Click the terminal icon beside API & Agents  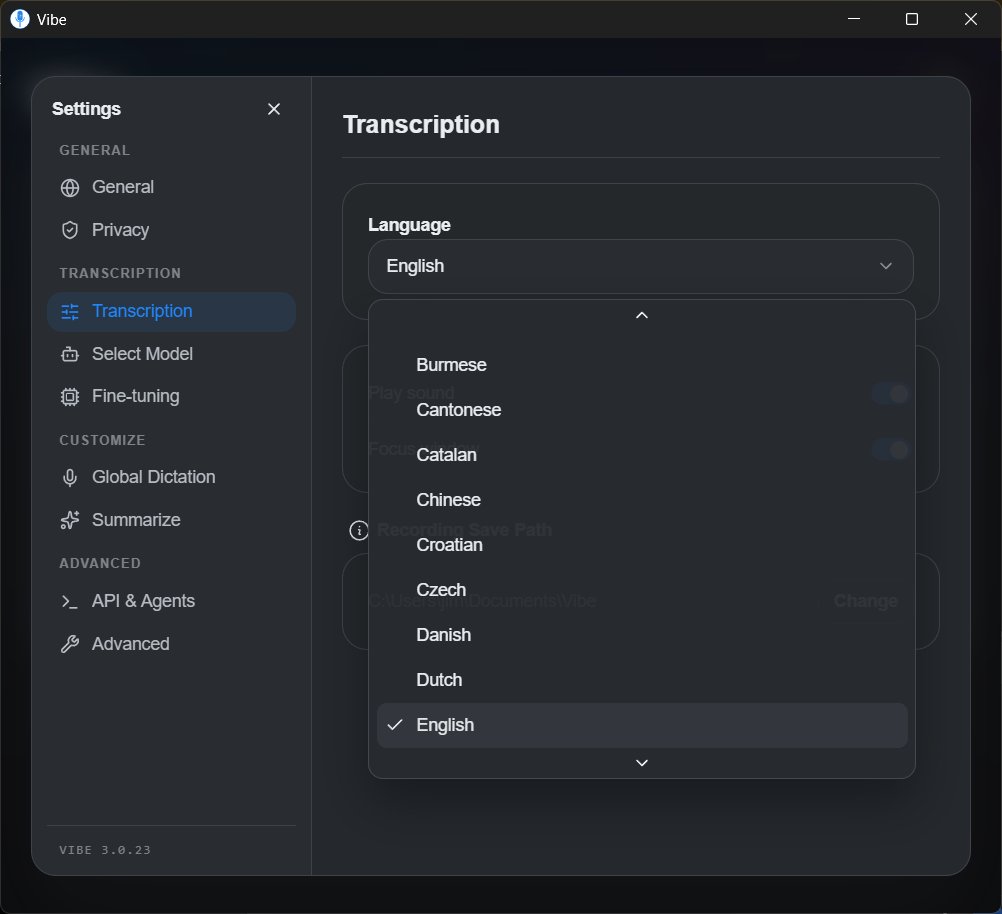[x=70, y=601]
